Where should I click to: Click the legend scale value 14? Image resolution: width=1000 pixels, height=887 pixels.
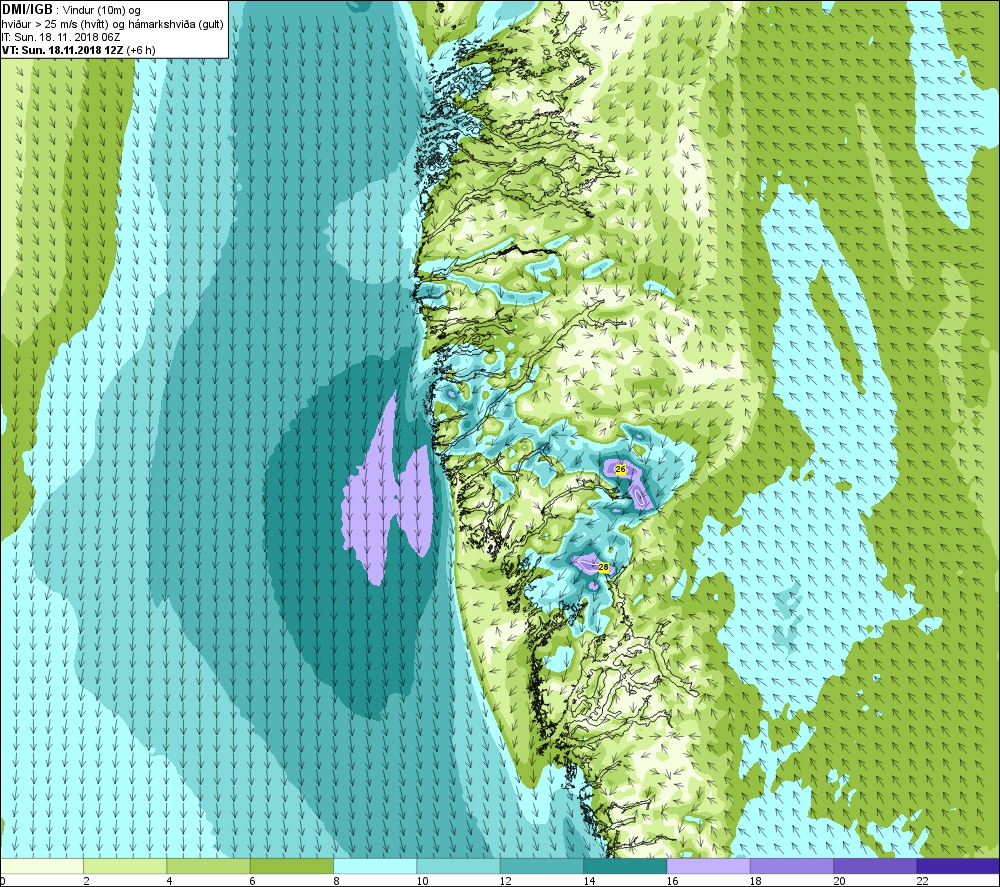(x=589, y=881)
